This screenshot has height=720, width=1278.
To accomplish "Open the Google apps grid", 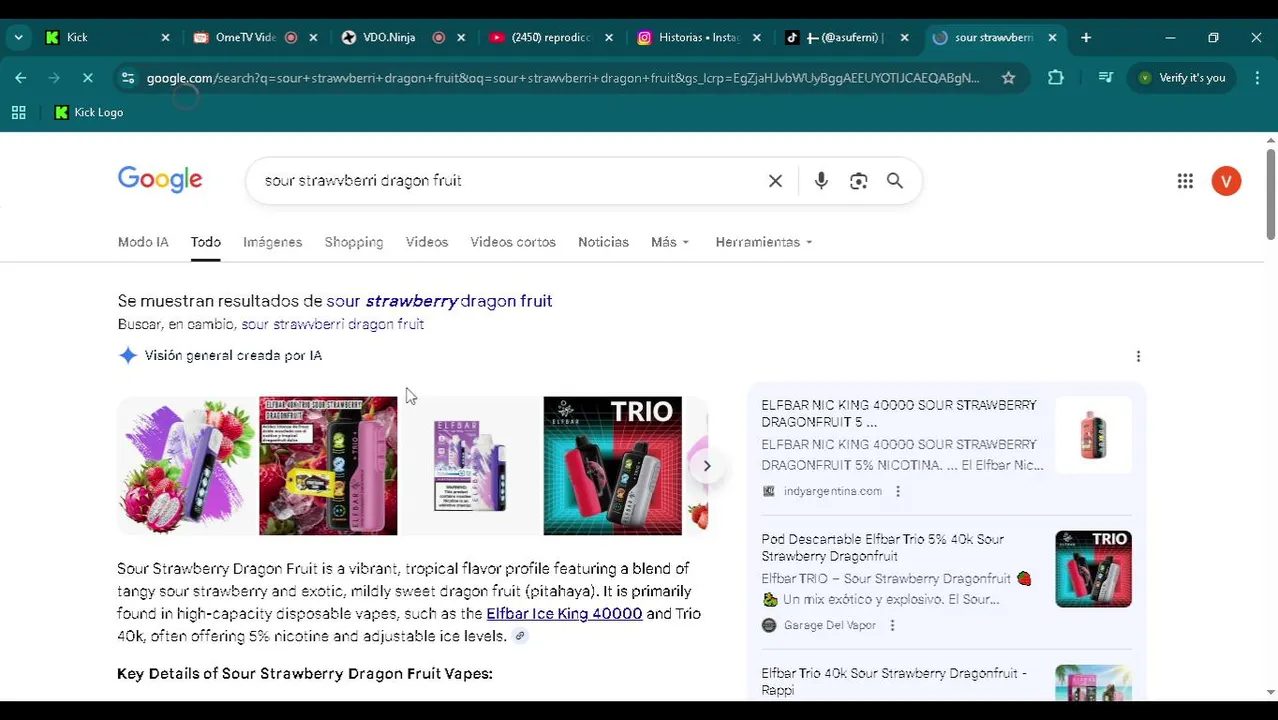I will [x=1185, y=181].
